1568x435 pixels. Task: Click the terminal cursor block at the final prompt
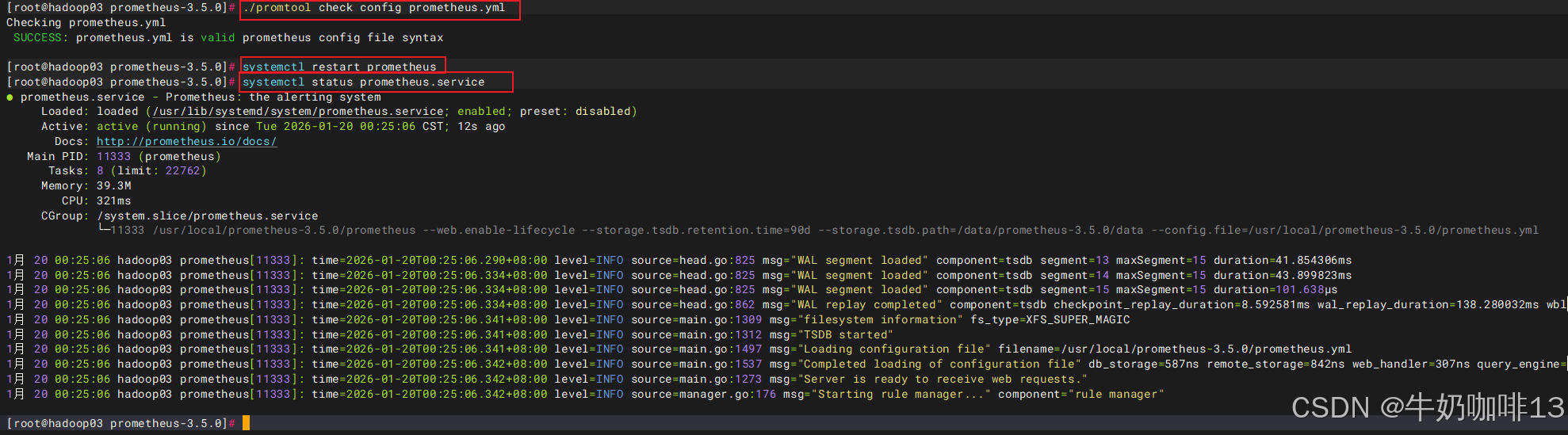pos(247,423)
